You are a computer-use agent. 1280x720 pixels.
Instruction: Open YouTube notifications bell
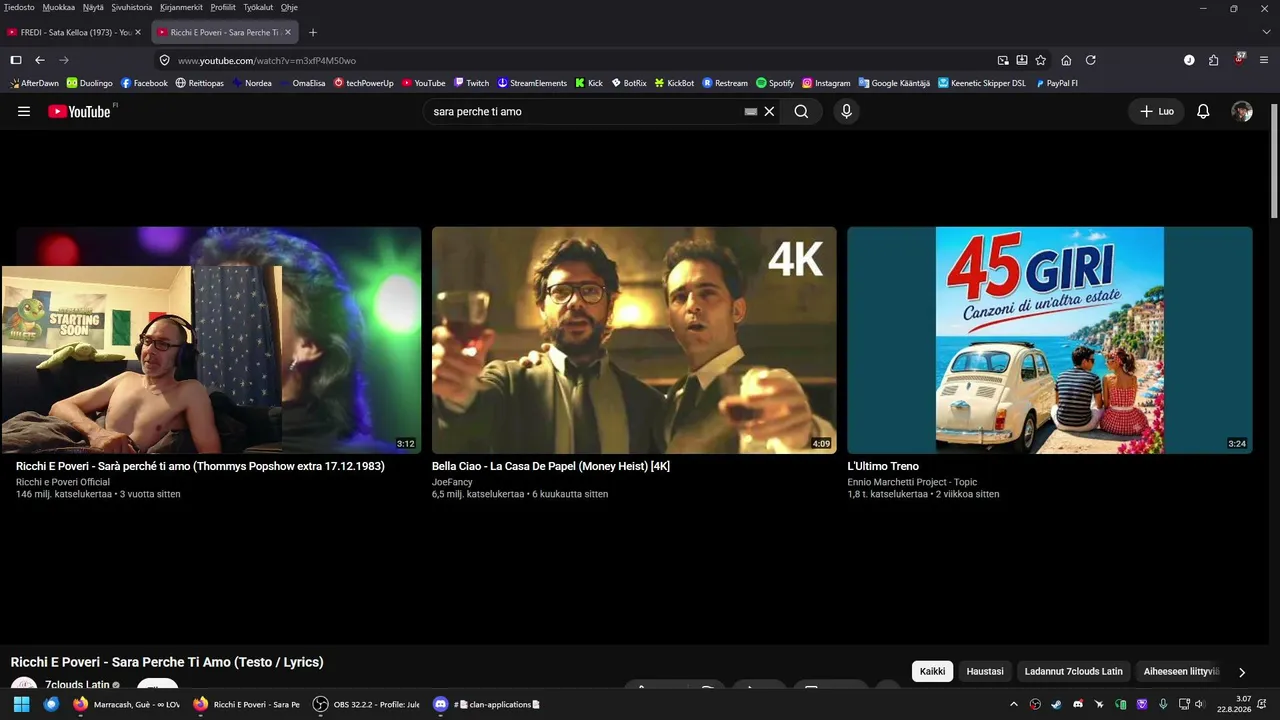(1203, 112)
